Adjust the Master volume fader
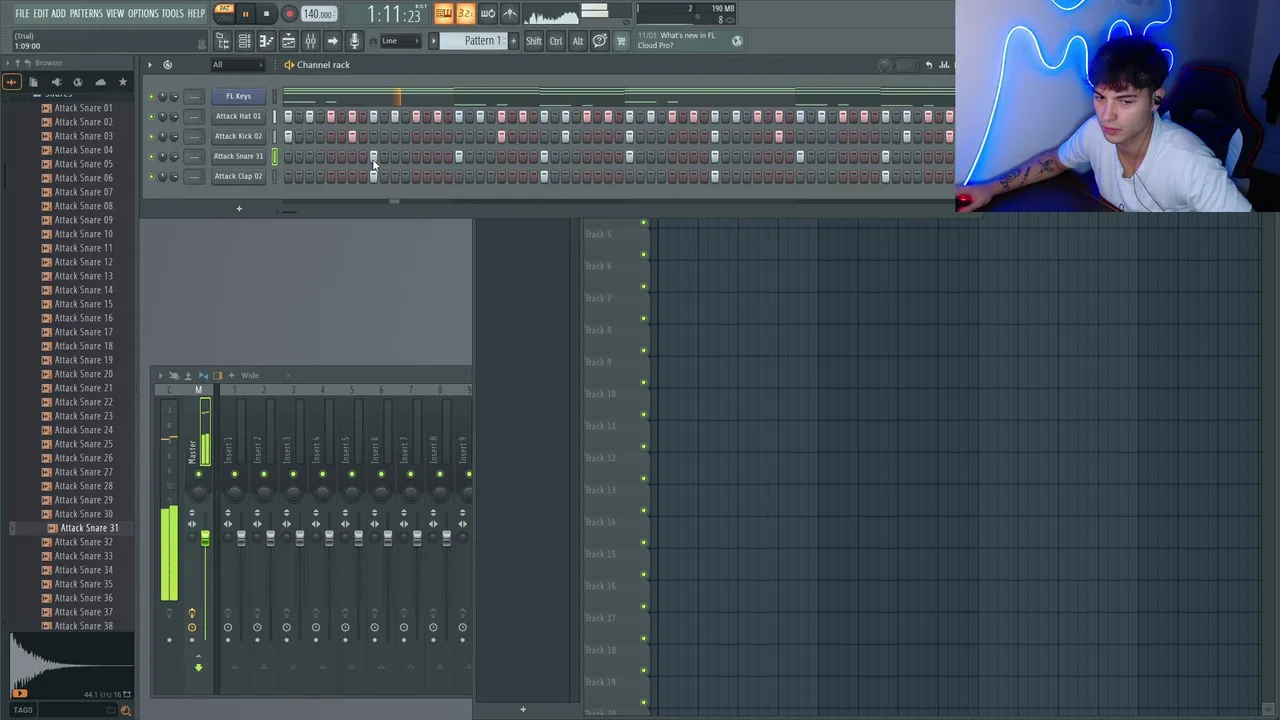Screen dimensions: 1280x720 click(x=205, y=540)
